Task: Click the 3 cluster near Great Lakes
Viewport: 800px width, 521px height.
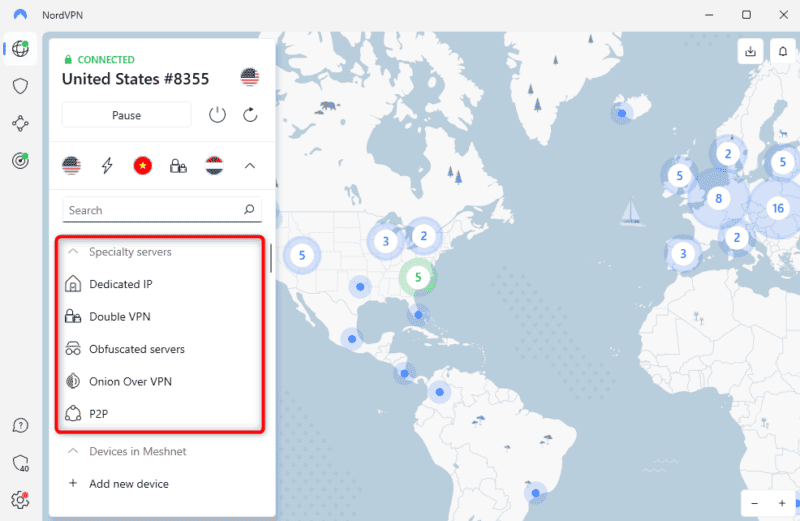Action: tap(386, 241)
